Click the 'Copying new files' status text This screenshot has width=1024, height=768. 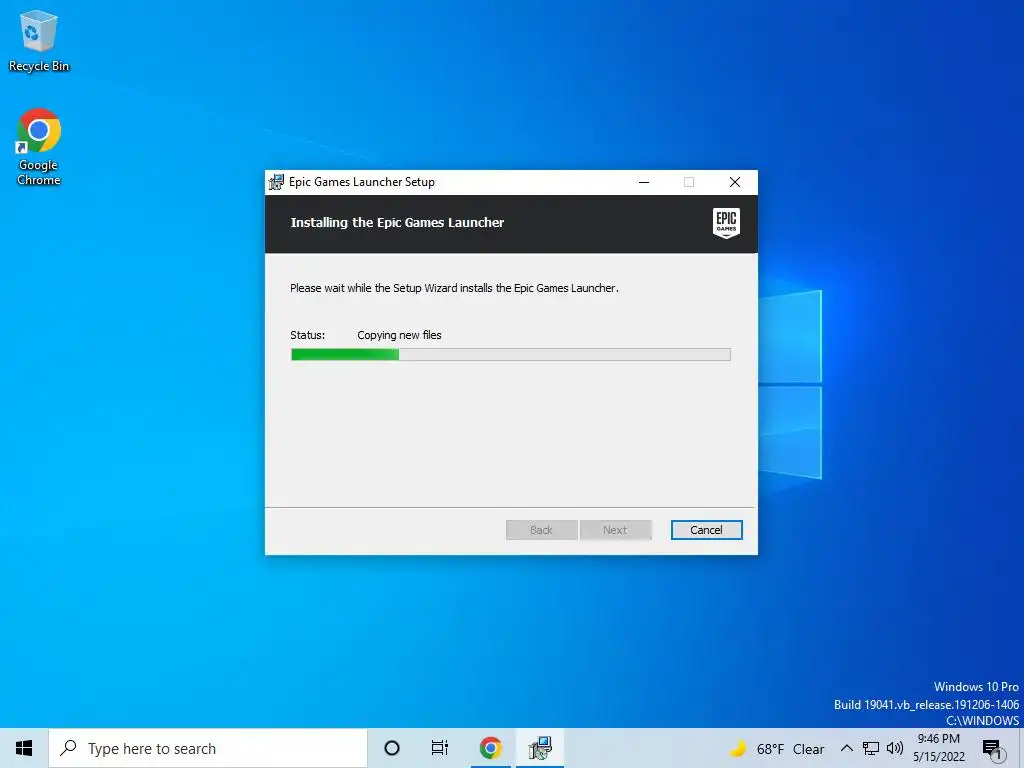tap(399, 335)
